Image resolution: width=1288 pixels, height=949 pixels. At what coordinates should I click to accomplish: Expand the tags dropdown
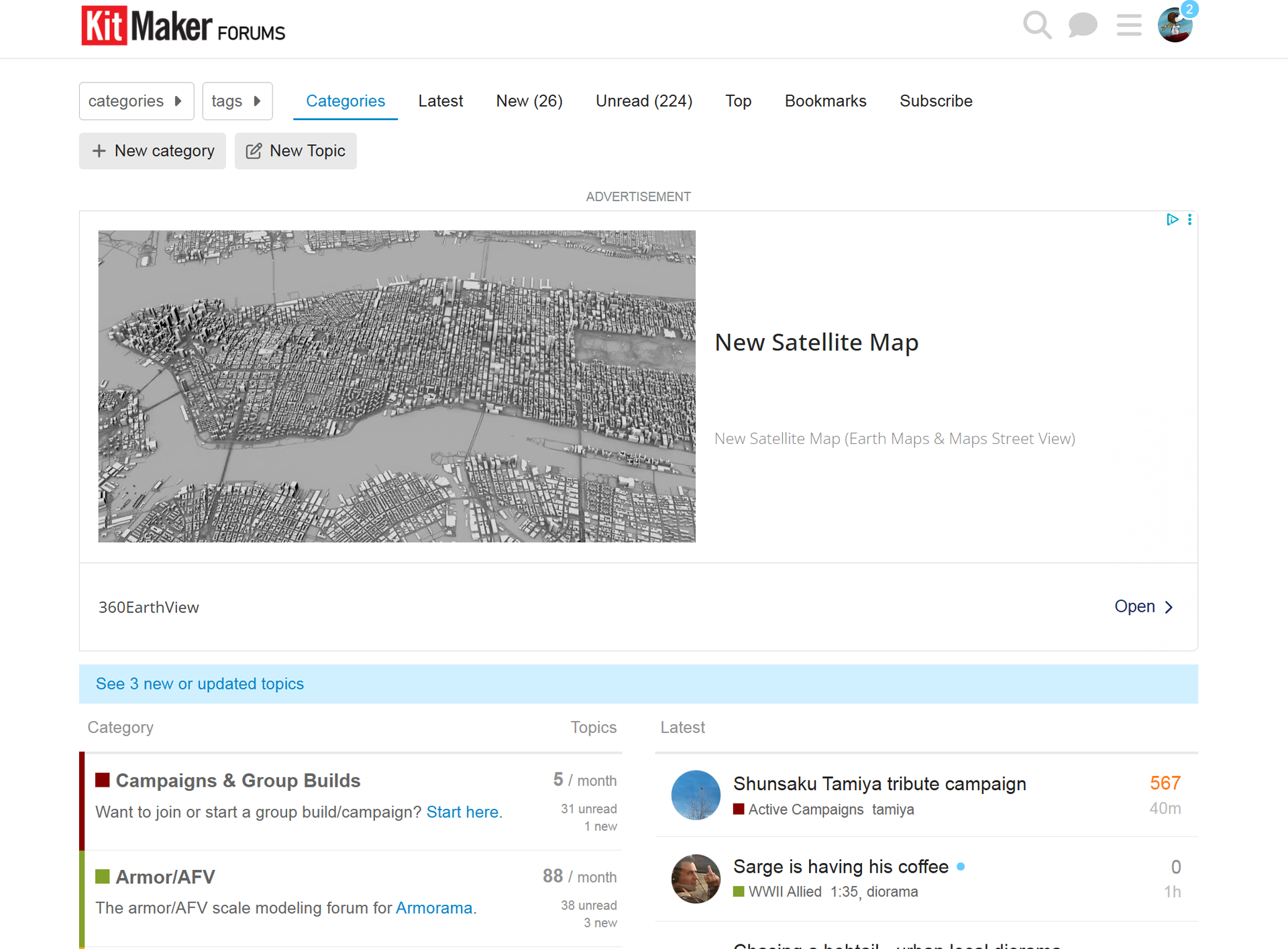click(x=237, y=101)
